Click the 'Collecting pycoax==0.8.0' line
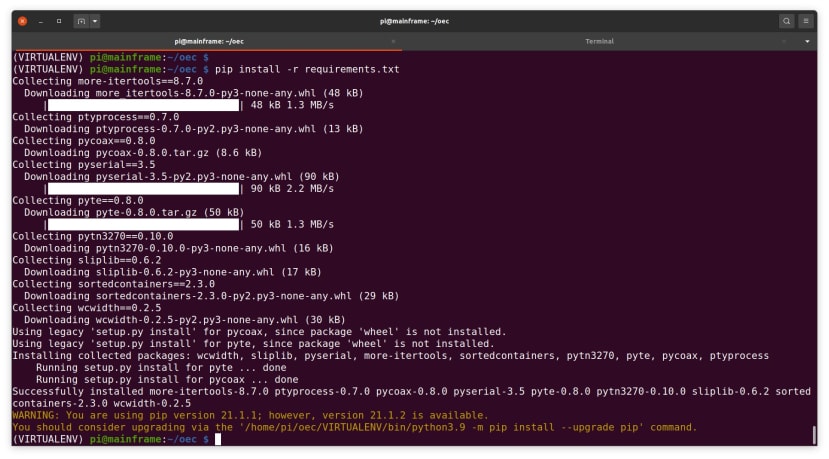This screenshot has height=459, width=829. pyautogui.click(x=84, y=141)
